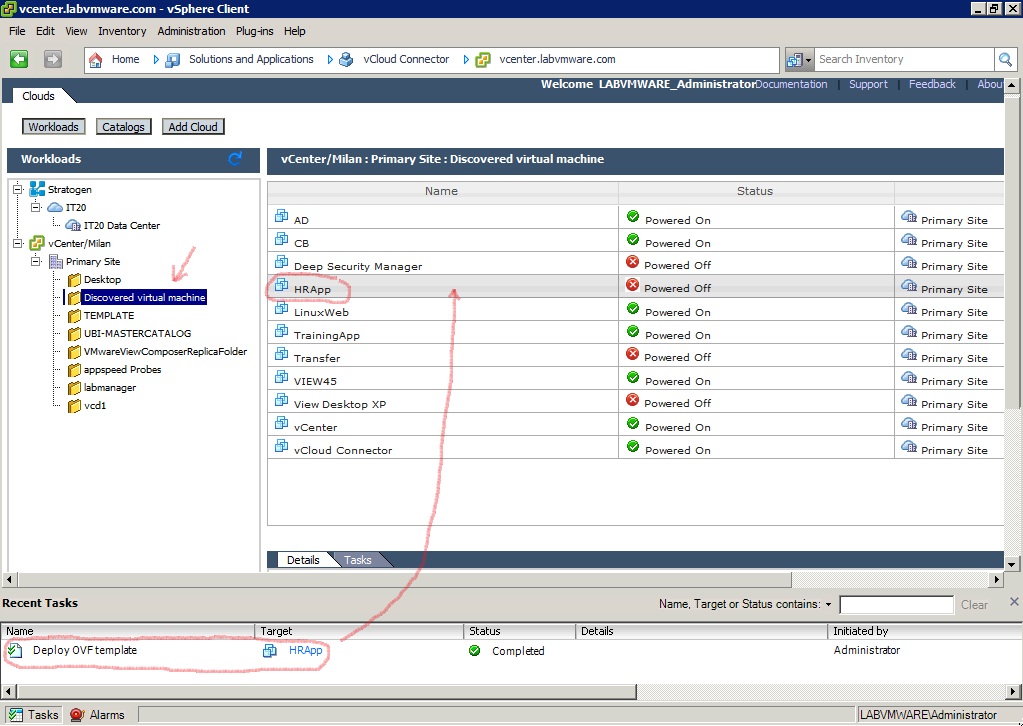Select the labmanager folder
1023x726 pixels.
110,387
